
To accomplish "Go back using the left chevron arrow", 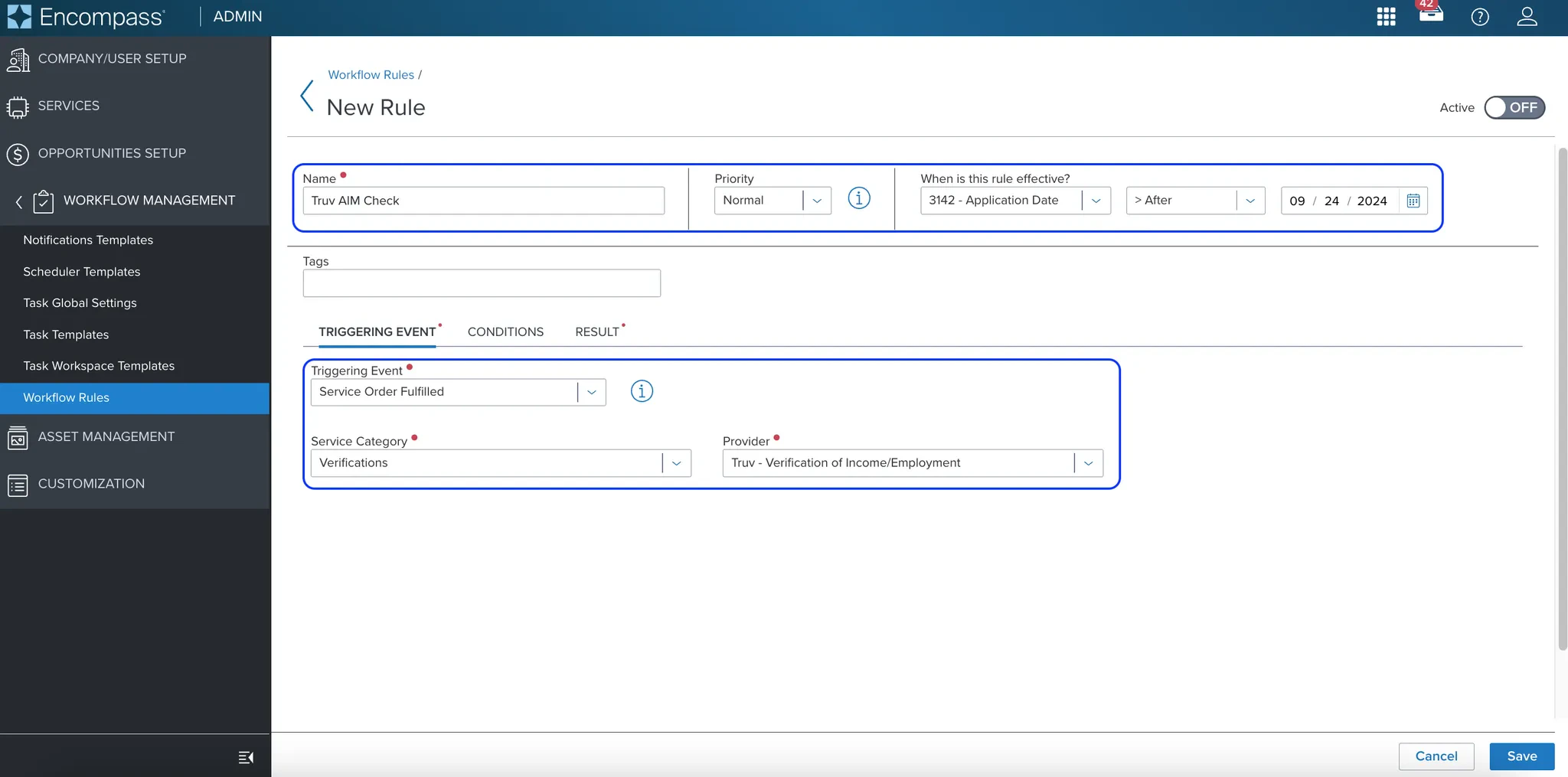I will tap(307, 96).
